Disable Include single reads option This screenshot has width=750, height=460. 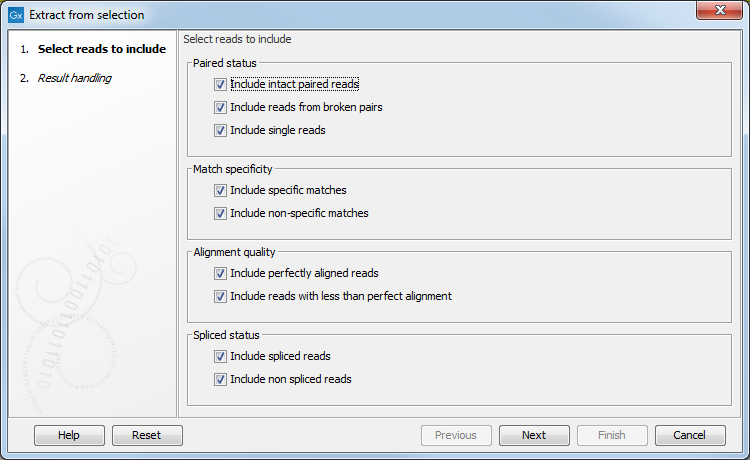click(220, 131)
